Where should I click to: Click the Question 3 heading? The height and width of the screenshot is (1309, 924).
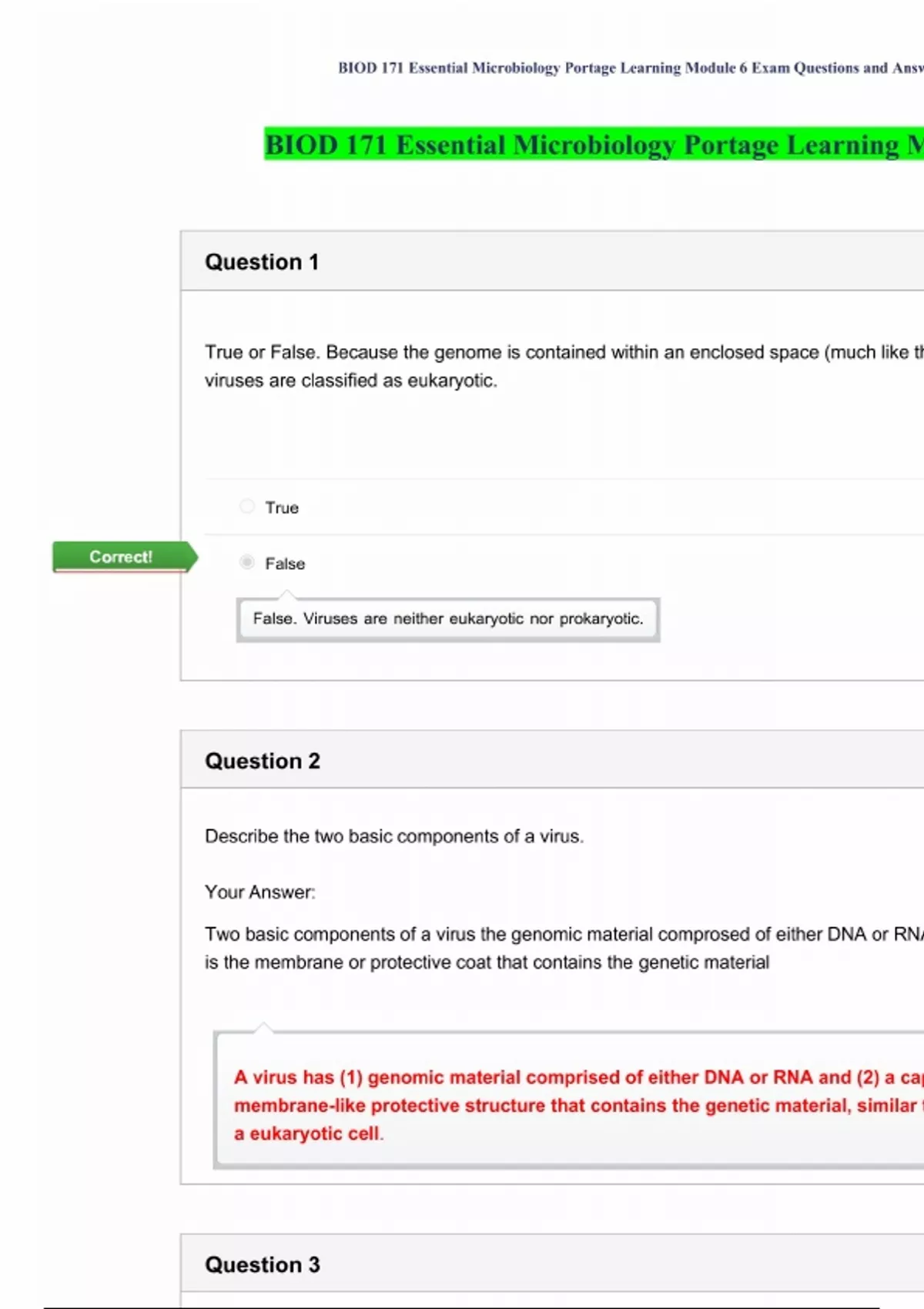(263, 1264)
